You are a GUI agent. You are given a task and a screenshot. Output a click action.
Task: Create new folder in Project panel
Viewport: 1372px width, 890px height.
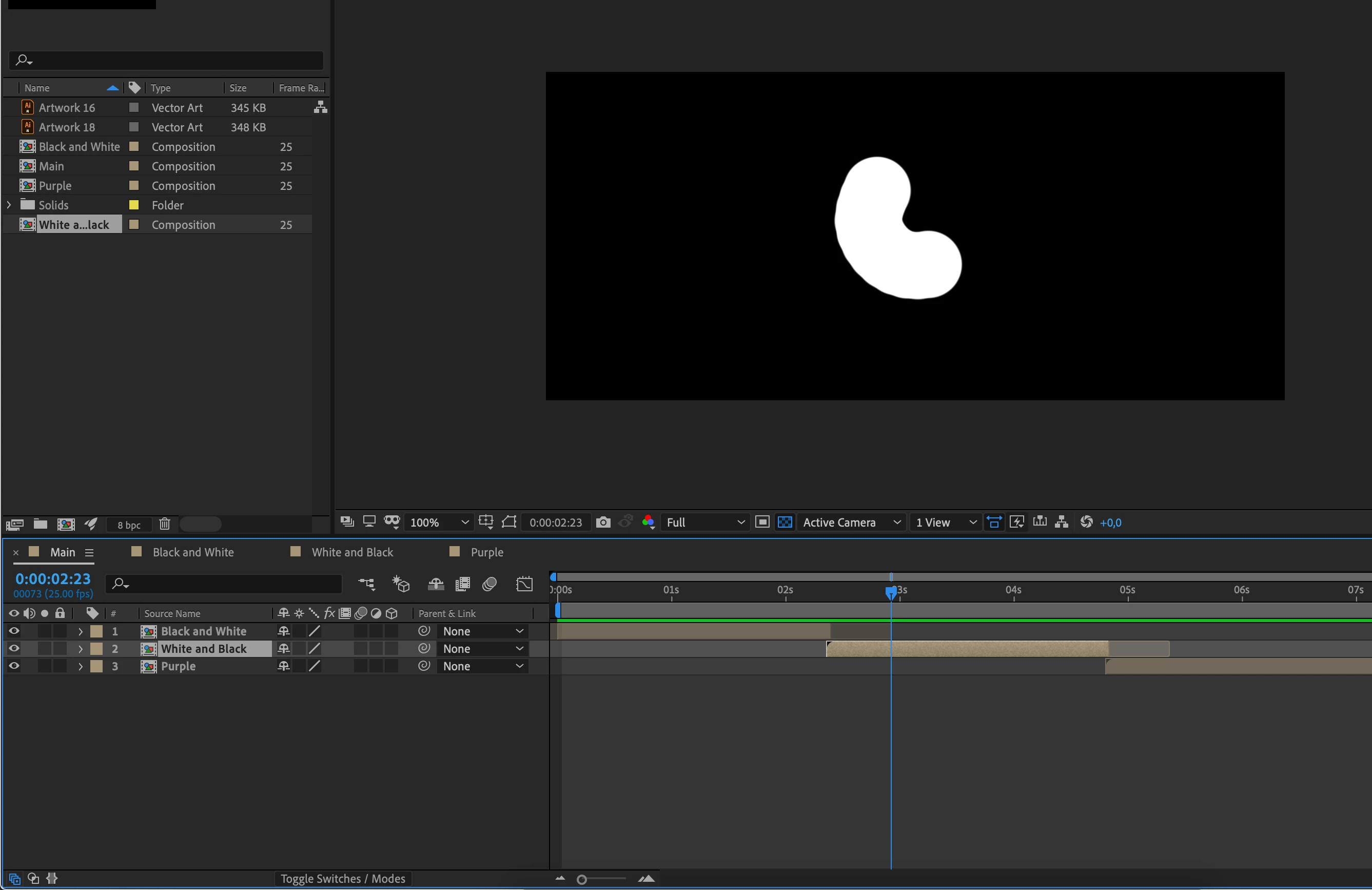[41, 524]
